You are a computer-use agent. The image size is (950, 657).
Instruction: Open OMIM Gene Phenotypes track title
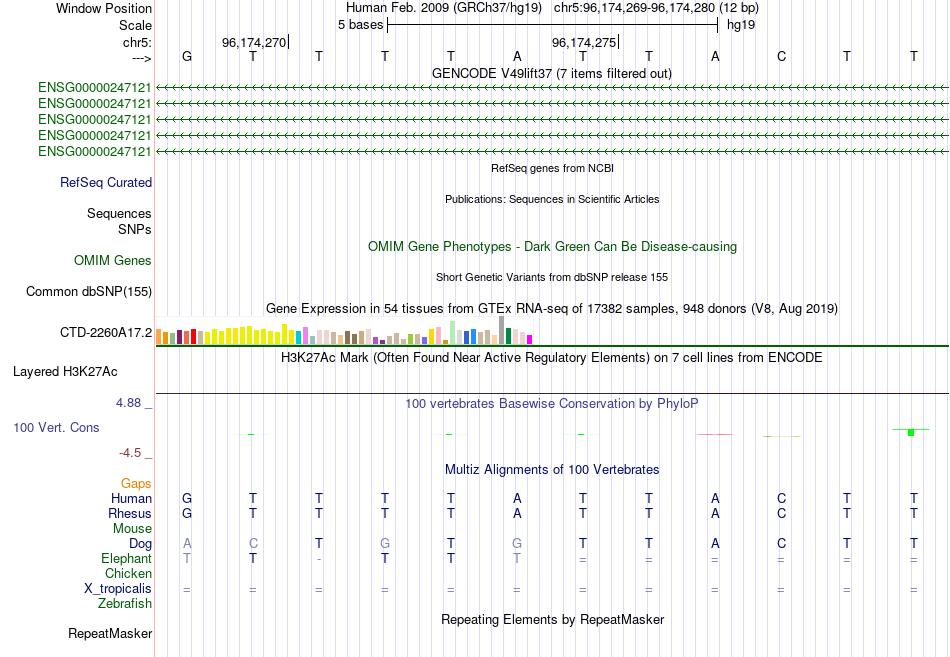(x=552, y=247)
